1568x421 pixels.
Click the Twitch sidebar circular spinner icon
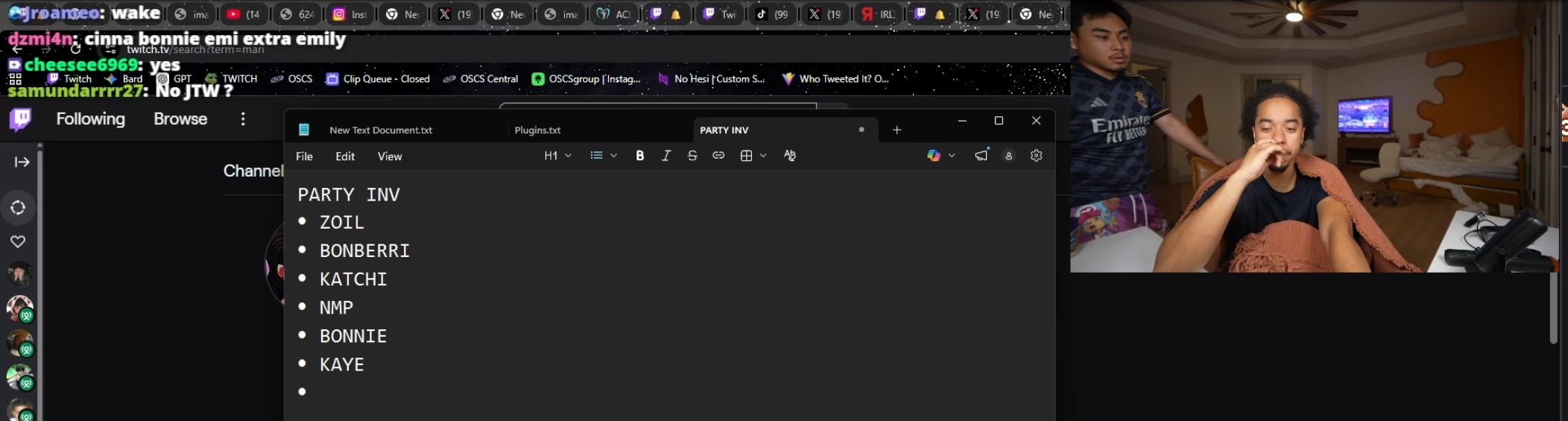18,208
